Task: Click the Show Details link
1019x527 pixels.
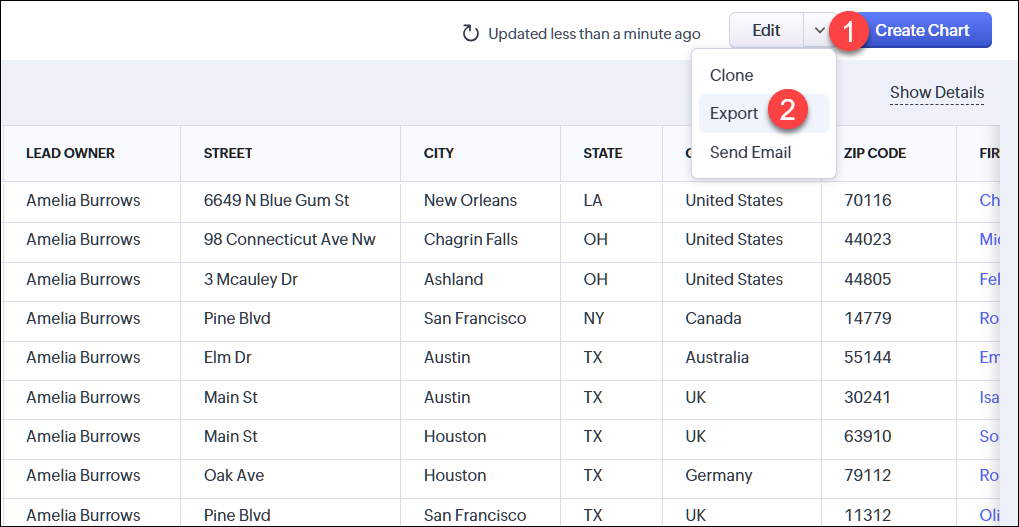Action: (937, 93)
